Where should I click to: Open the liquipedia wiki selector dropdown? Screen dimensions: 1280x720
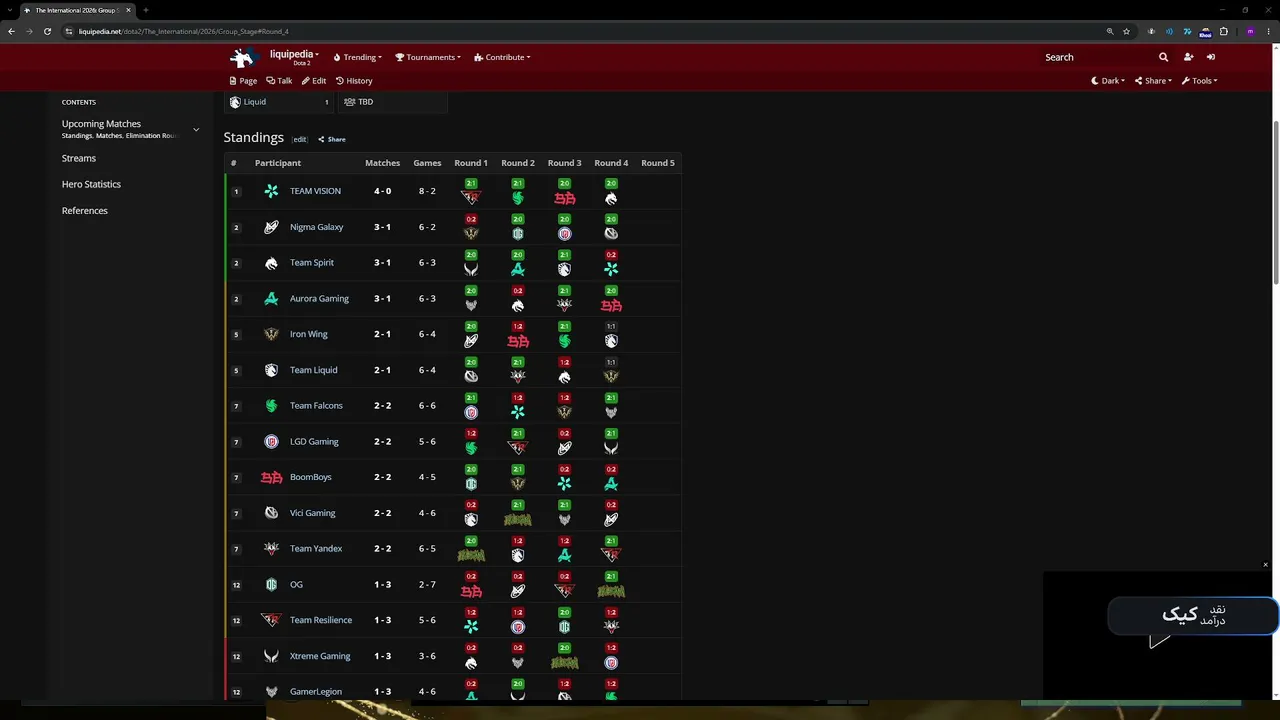pos(294,56)
